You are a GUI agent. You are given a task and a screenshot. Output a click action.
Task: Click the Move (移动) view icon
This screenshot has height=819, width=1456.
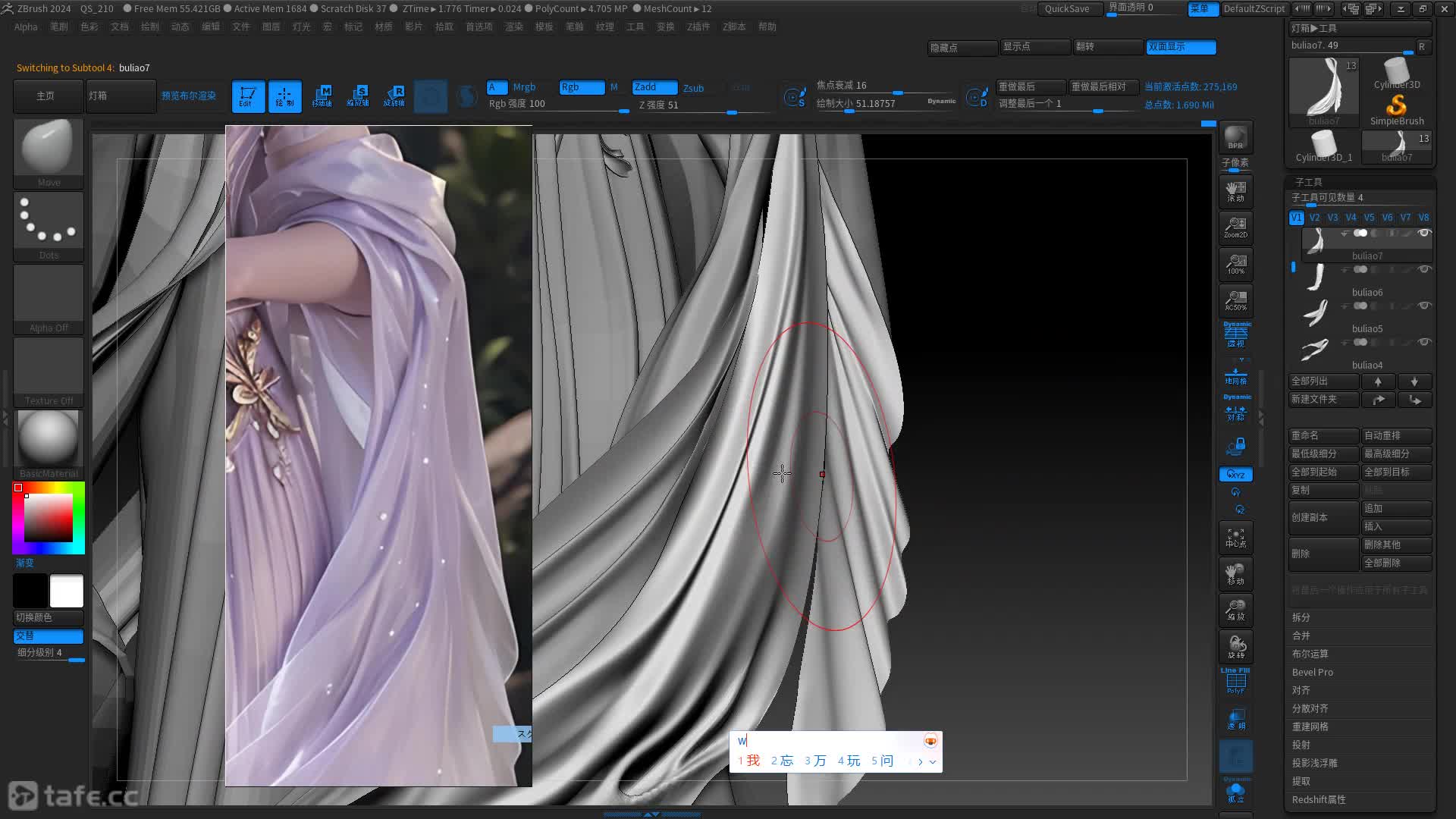[1235, 573]
